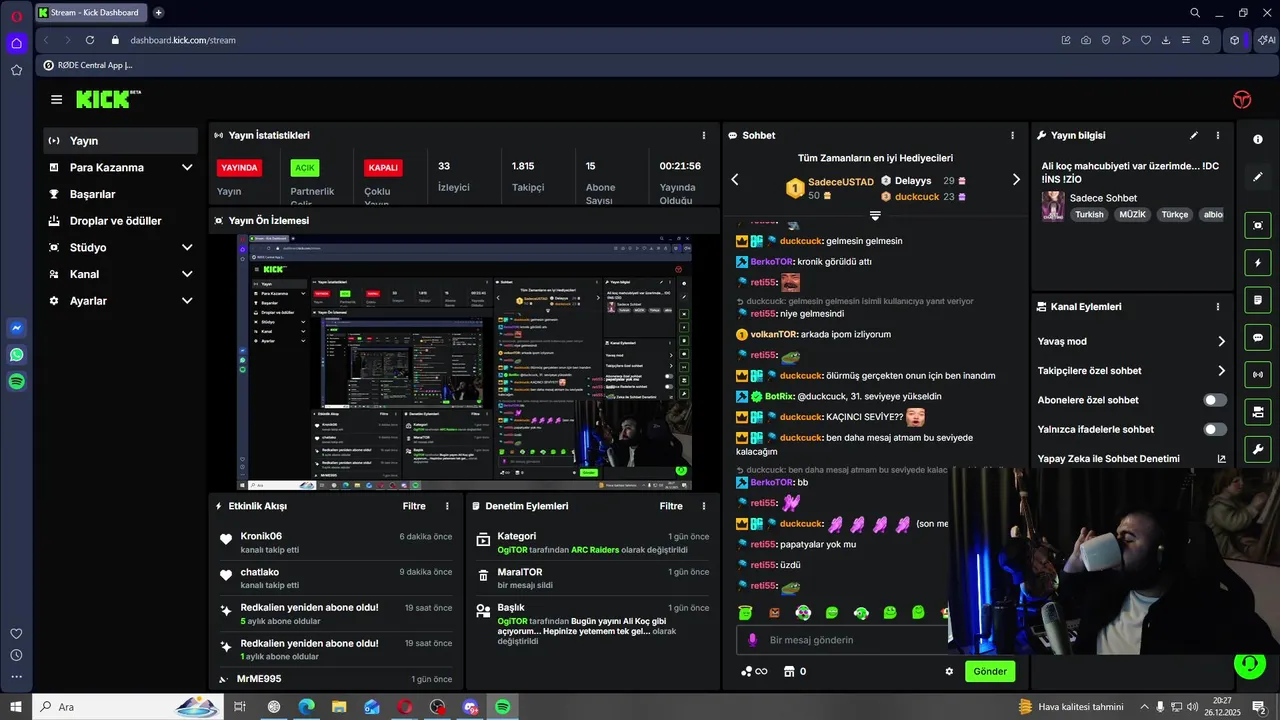The image size is (1280, 720).
Task: Click Windows taskbar search box Ara
Action: [130, 707]
